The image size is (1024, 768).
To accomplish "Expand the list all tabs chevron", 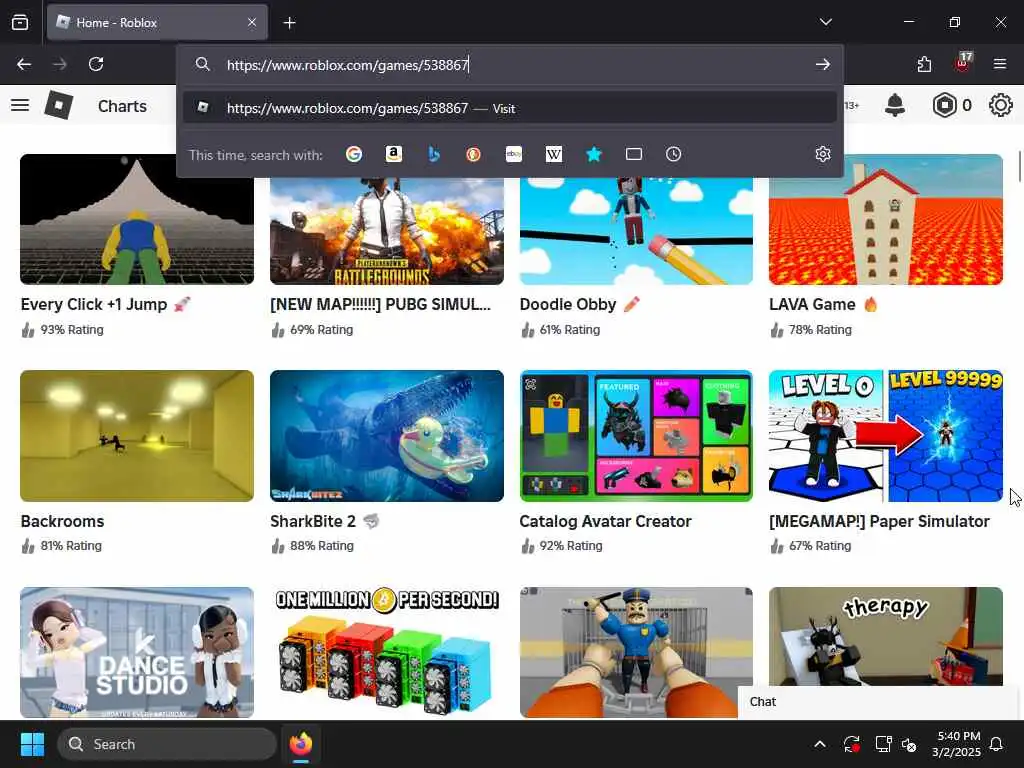I will [x=825, y=22].
